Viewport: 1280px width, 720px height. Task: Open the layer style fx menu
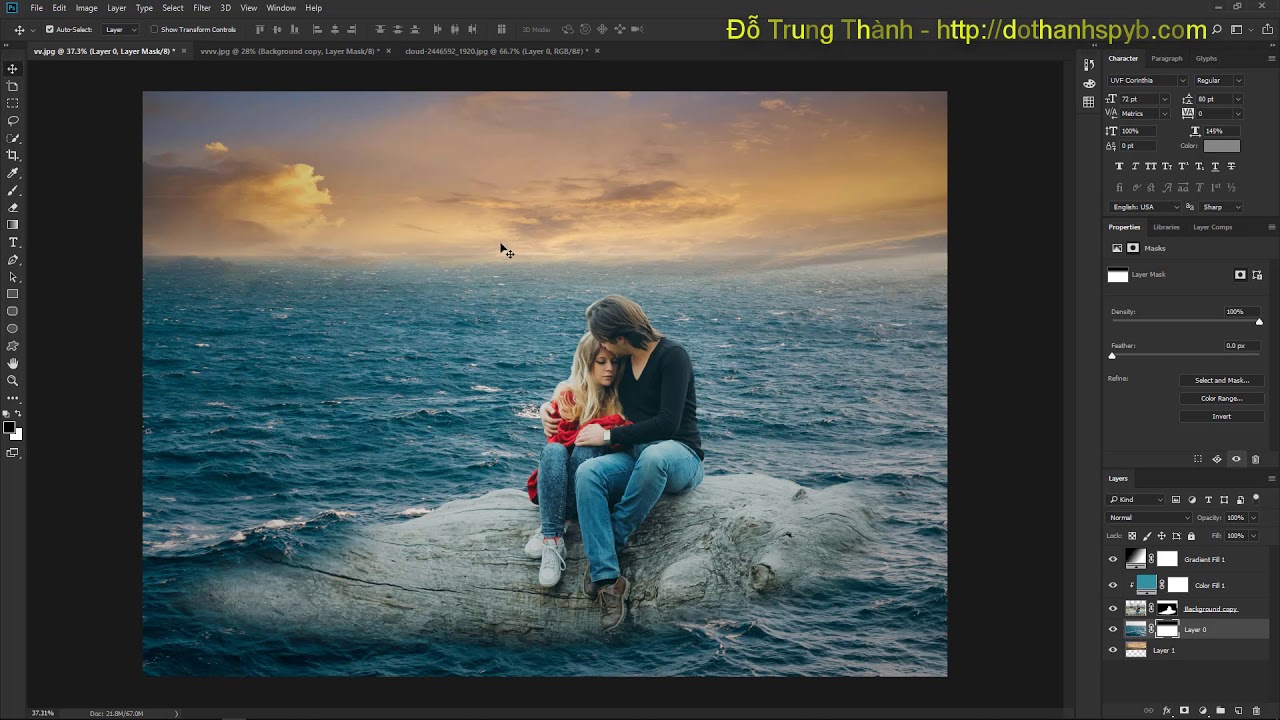point(1167,710)
